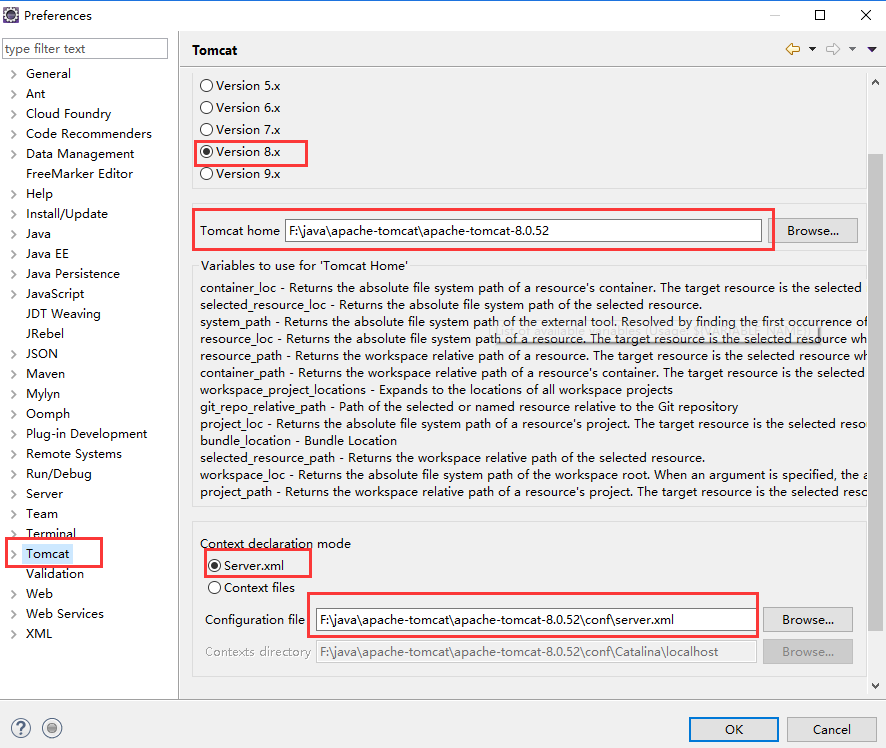Click the Help question mark icon
The image size is (886, 748).
coord(21,728)
